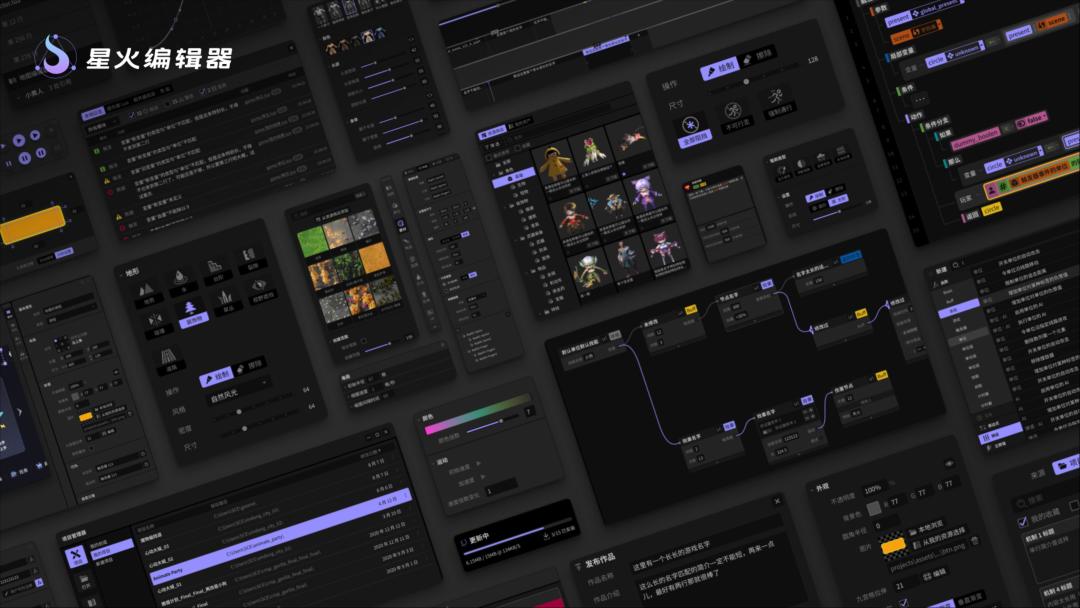Select the stepped terrain tool icon
Viewport: 1080px width, 608px height.
215,266
